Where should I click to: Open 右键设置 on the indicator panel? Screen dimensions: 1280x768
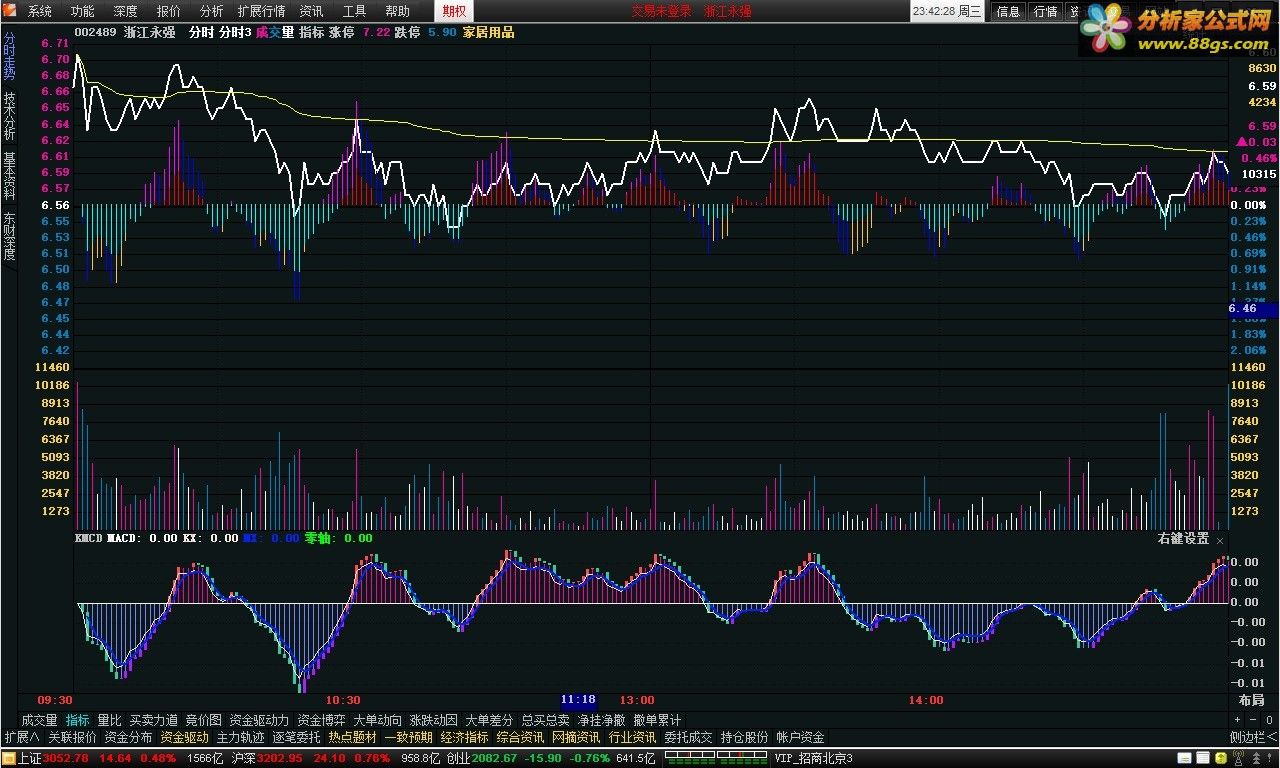point(1183,539)
